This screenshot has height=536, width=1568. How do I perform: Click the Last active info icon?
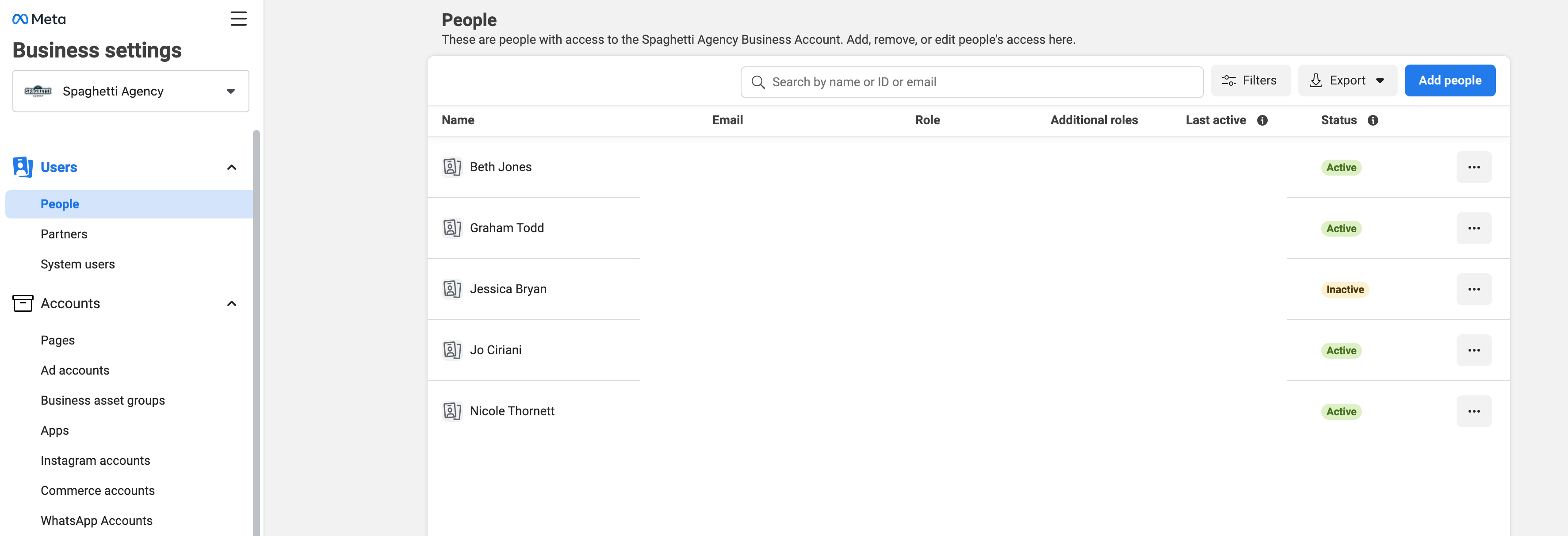coord(1262,120)
